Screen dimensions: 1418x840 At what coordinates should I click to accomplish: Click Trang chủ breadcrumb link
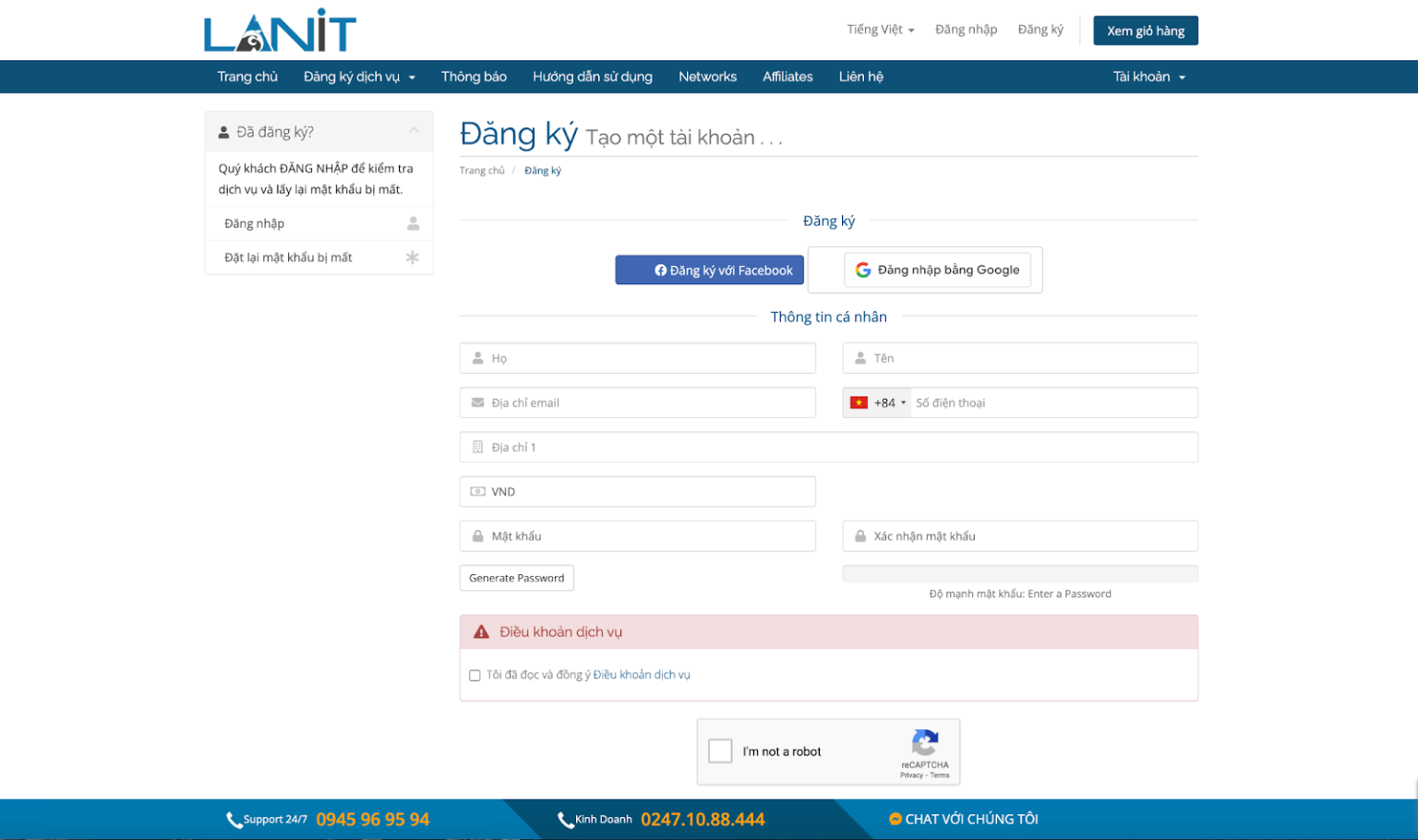pos(482,171)
